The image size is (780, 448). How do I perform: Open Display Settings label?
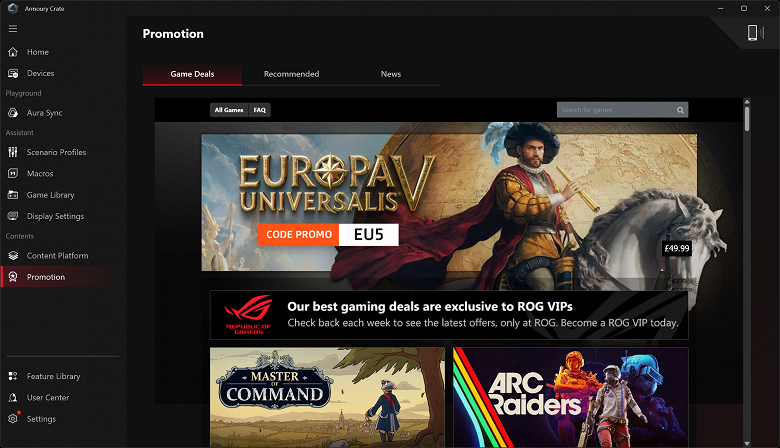tap(55, 216)
